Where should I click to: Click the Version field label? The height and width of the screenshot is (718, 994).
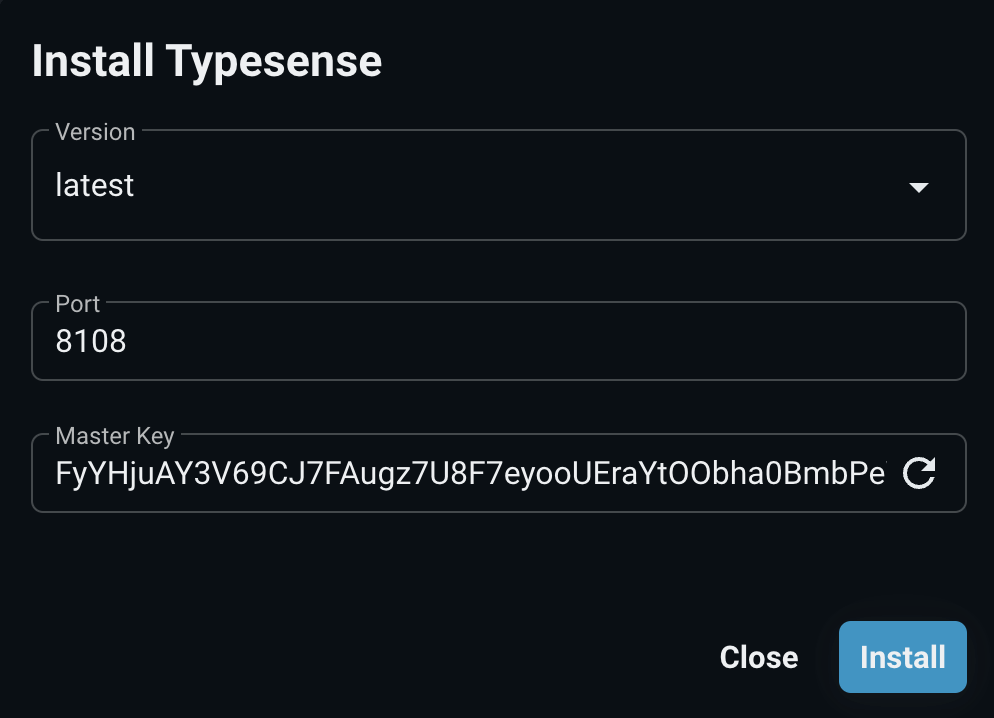pyautogui.click(x=95, y=132)
